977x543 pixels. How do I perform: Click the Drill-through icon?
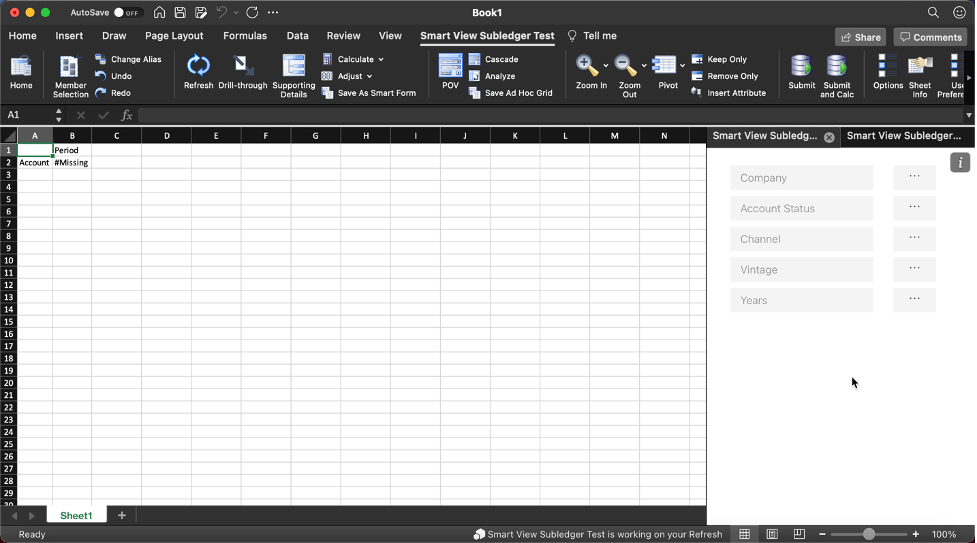coord(242,67)
